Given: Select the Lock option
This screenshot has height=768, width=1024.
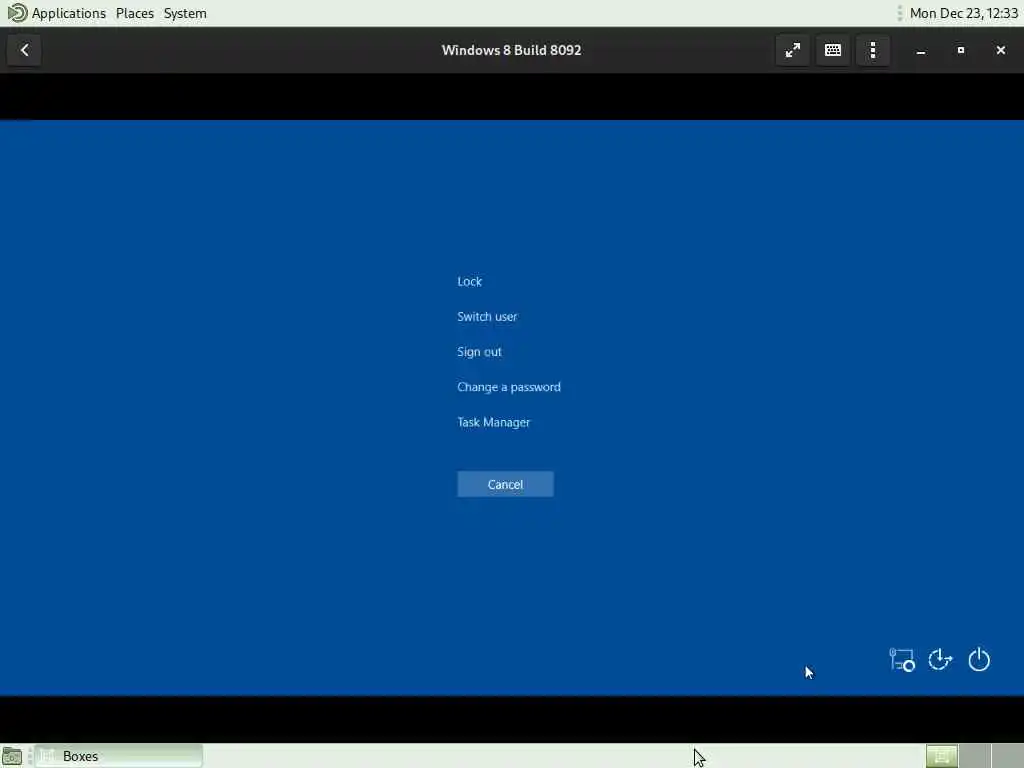Looking at the screenshot, I should (x=470, y=281).
